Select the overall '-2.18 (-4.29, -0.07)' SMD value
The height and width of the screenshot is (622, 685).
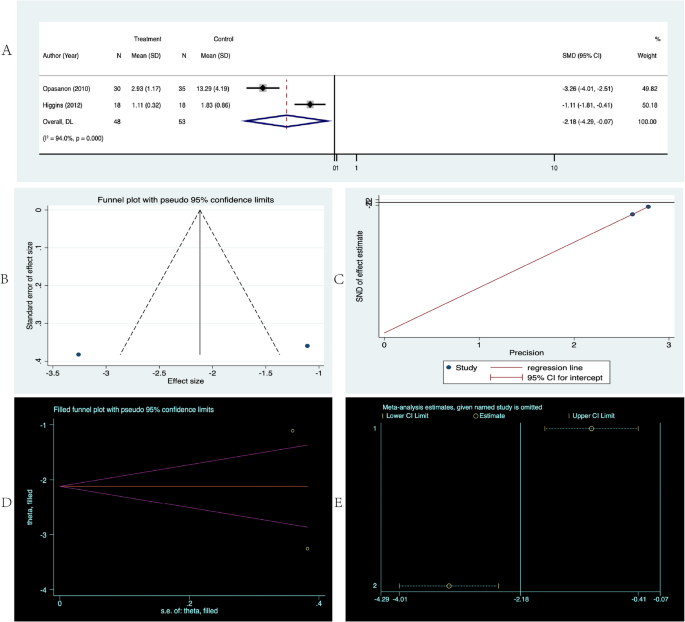587,122
